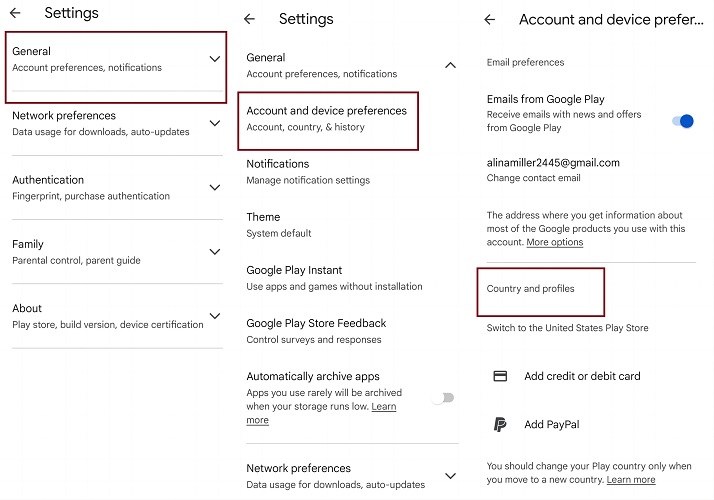Click the PayPal logo icon
Image resolution: width=714 pixels, height=500 pixels.
tap(501, 424)
